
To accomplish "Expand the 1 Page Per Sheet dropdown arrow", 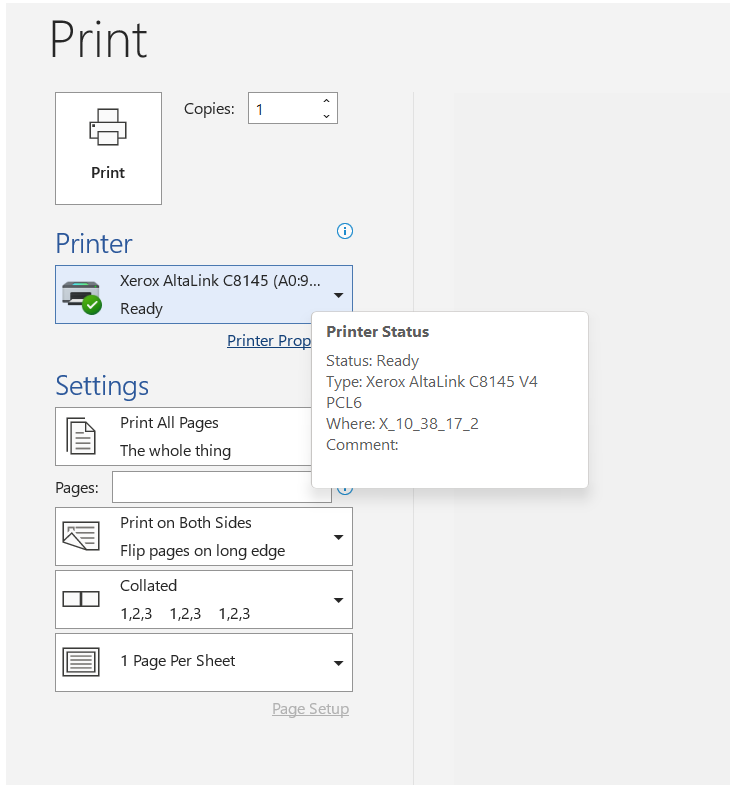I will coord(338,663).
